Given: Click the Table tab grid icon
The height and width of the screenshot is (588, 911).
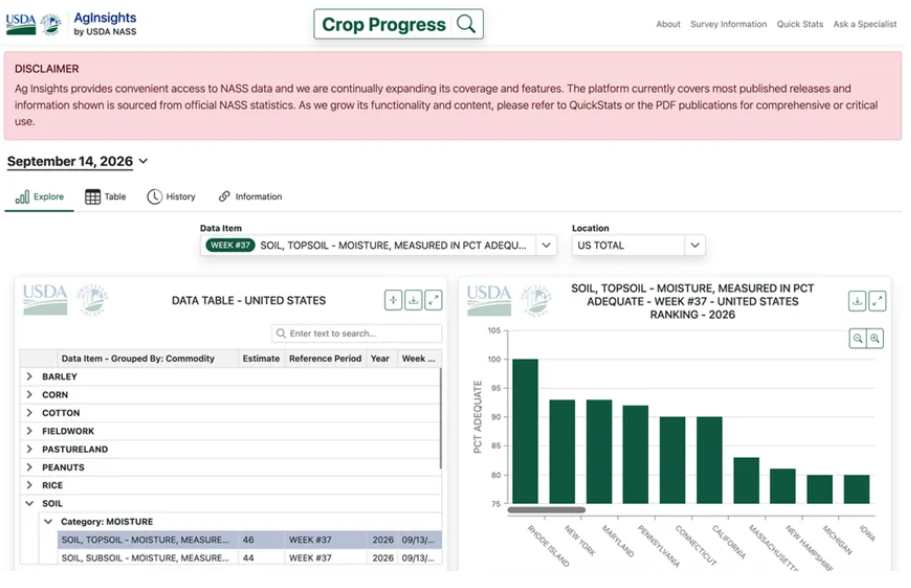Looking at the screenshot, I should click(x=92, y=197).
